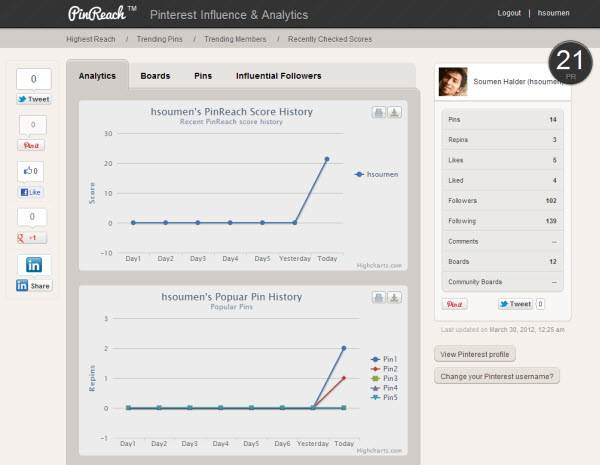The image size is (600, 465).
Task: Click the tweet count box above Tweet
Action: (34, 79)
